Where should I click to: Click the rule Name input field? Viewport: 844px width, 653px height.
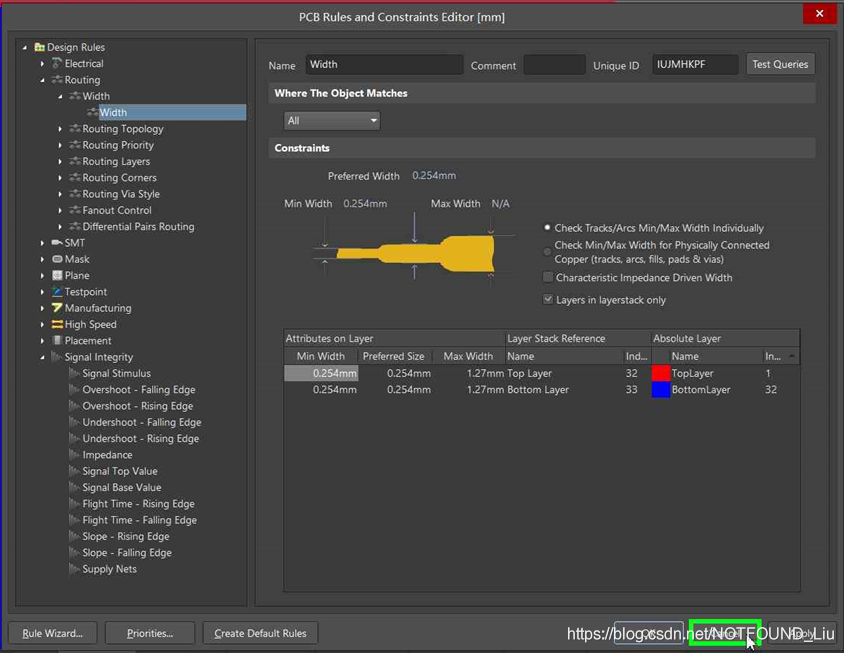[x=384, y=65]
